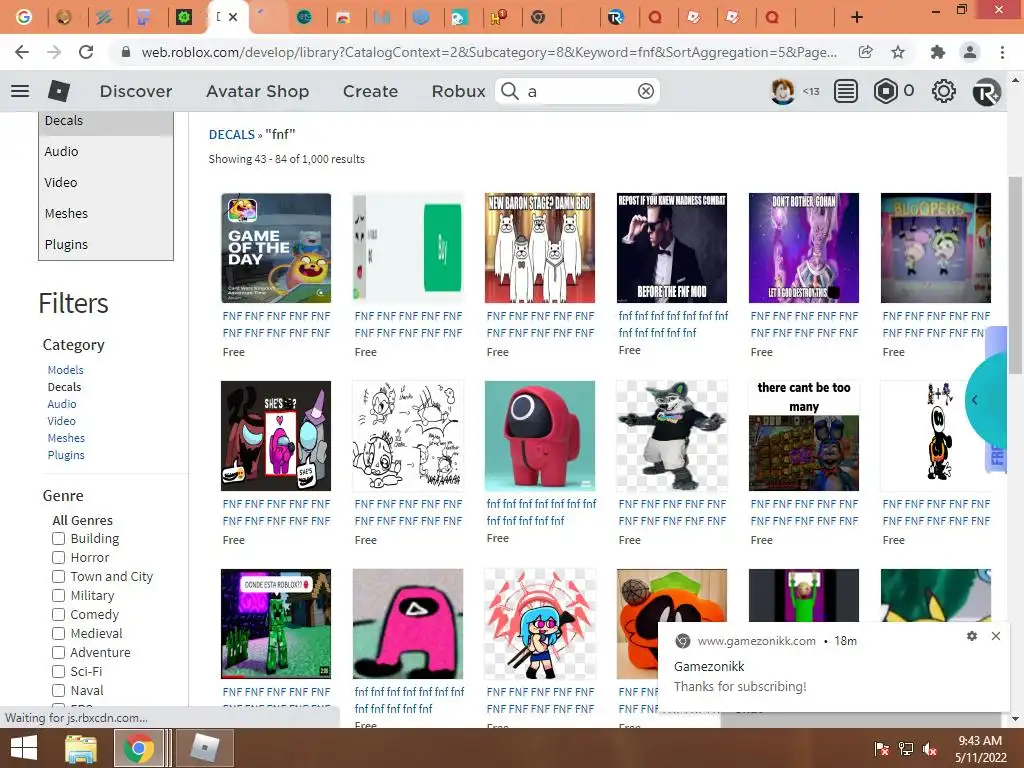Open the Before the FNF Mod decal thumbnail
Screen dimensions: 1024x768
671,248
